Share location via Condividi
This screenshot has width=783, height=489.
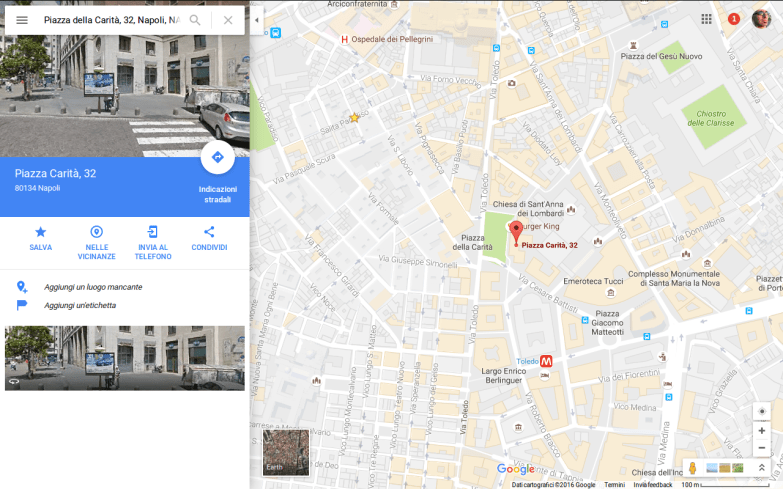click(209, 238)
